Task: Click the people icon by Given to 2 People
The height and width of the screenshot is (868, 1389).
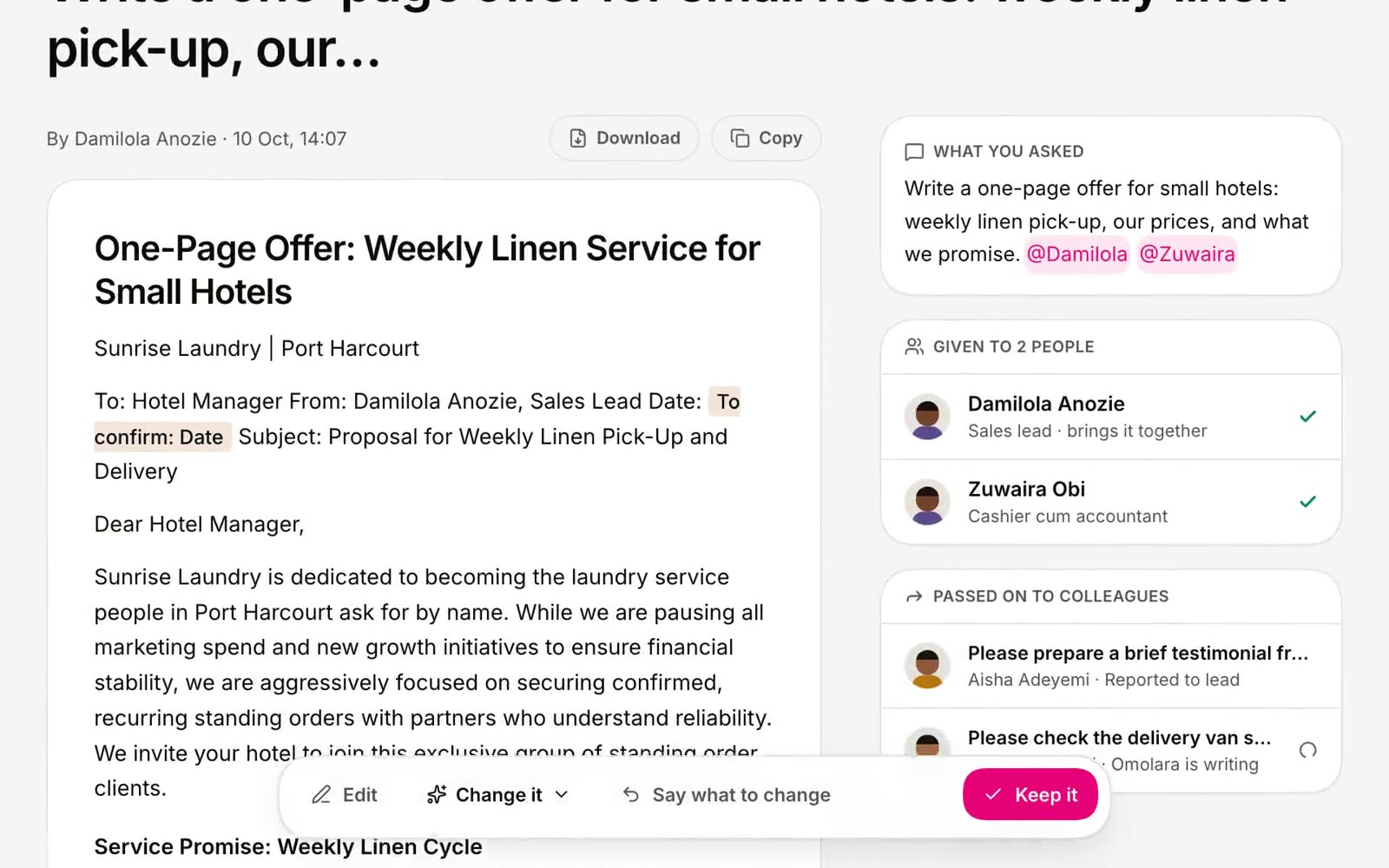Action: (914, 346)
